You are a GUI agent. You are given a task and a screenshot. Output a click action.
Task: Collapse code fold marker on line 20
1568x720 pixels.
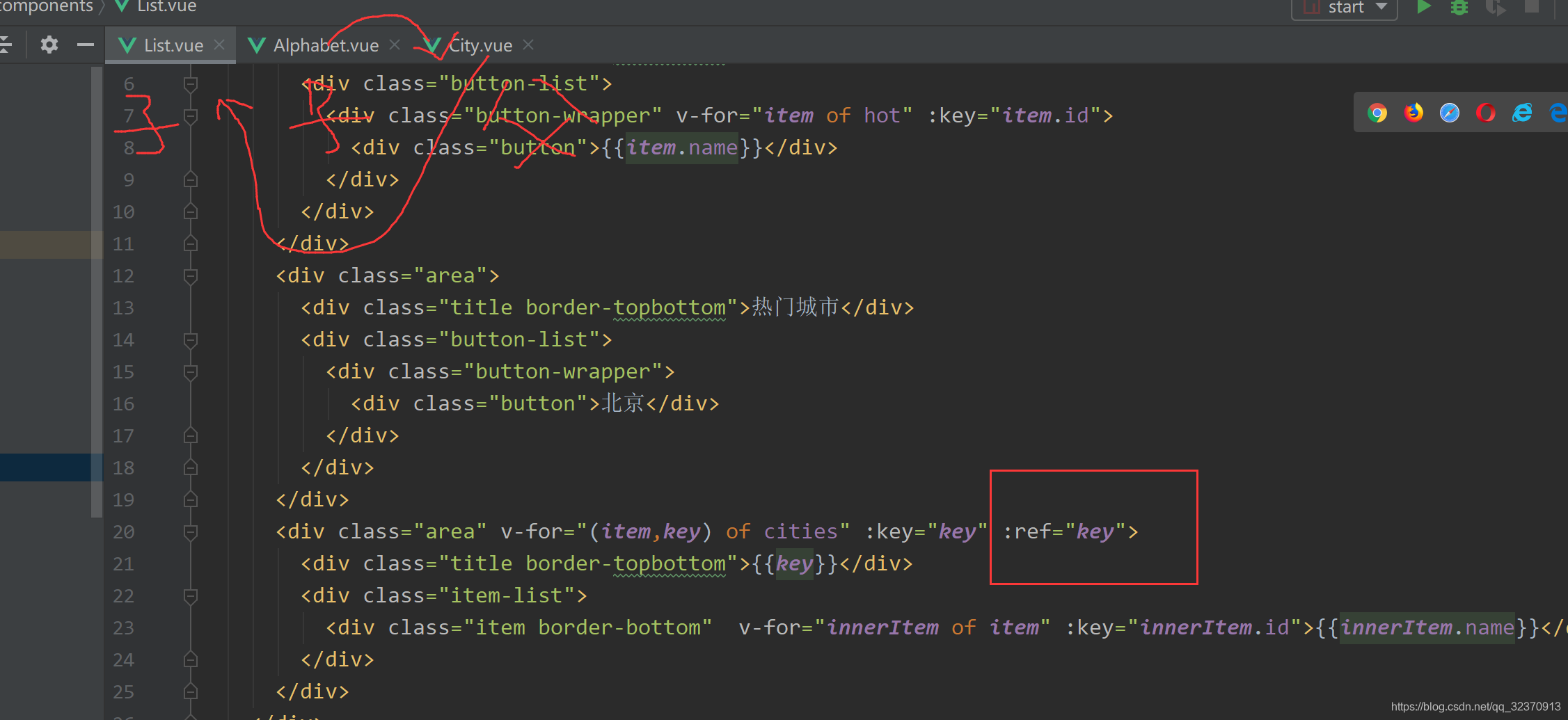pyautogui.click(x=191, y=532)
